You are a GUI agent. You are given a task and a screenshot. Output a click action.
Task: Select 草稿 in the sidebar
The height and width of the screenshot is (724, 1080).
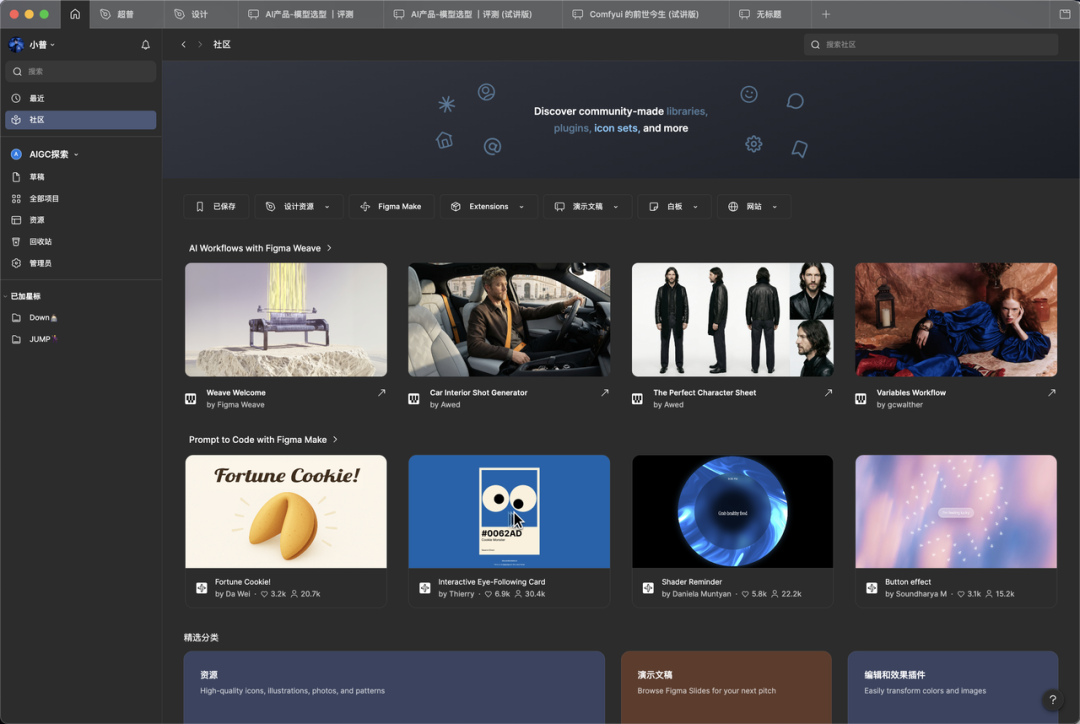[37, 177]
